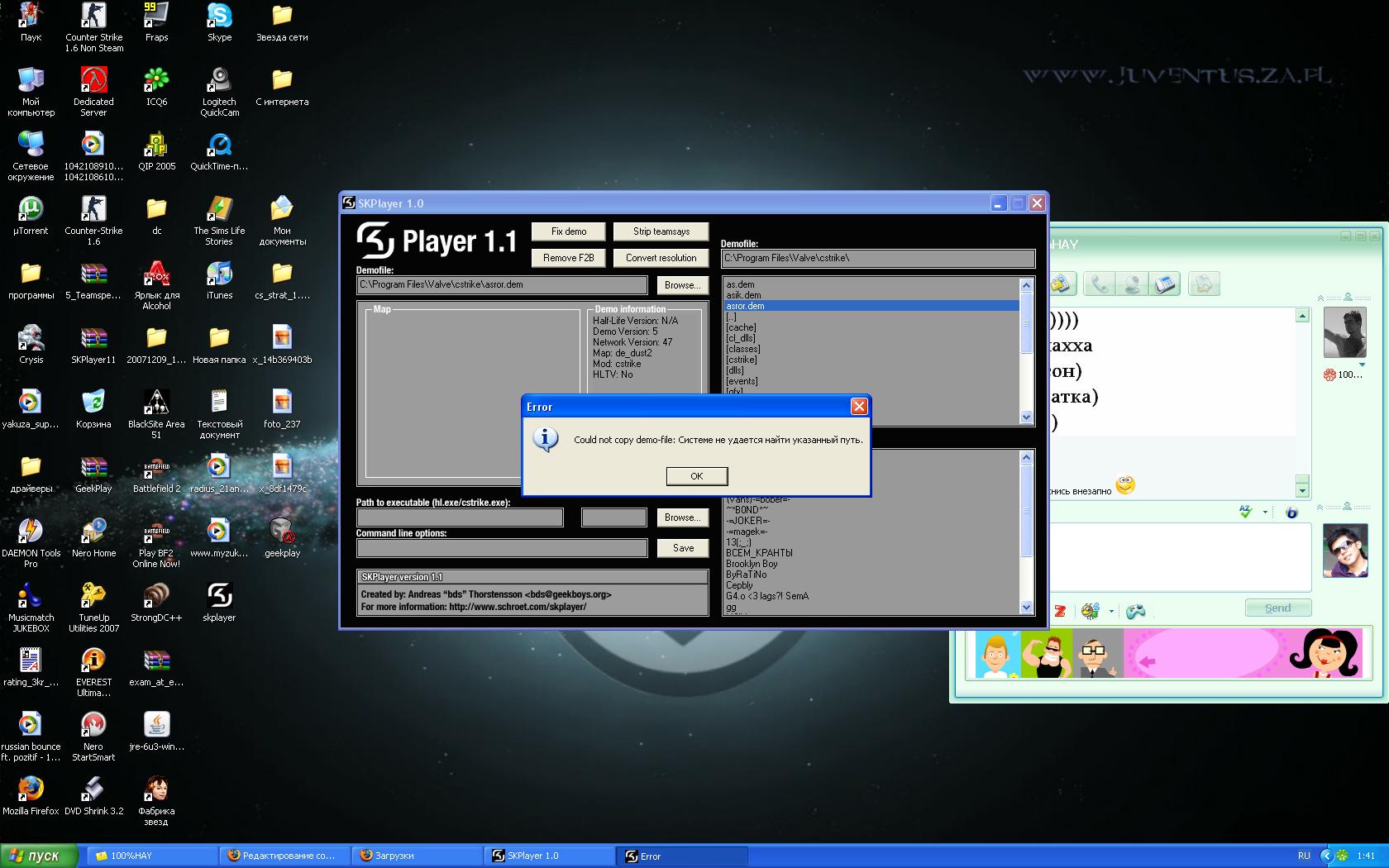Select asik.dem in the file list
This screenshot has height=868, width=1389.
click(x=871, y=295)
